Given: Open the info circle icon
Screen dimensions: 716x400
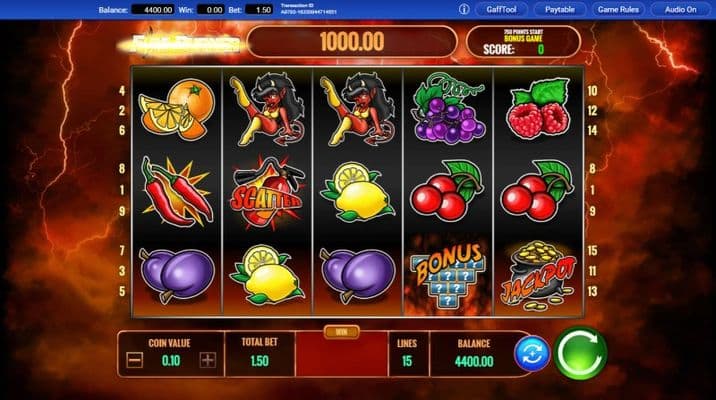Looking at the screenshot, I should [463, 9].
